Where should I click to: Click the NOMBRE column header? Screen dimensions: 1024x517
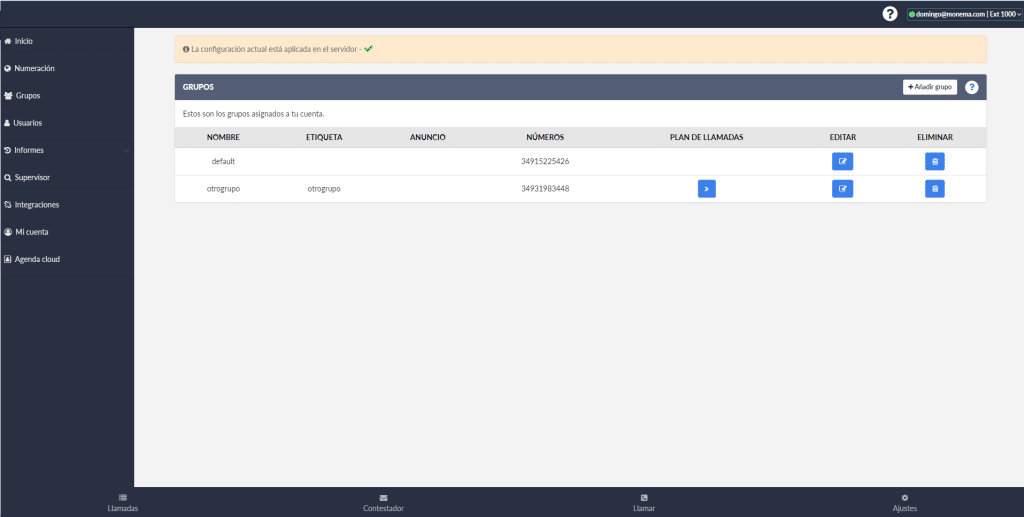pos(223,137)
